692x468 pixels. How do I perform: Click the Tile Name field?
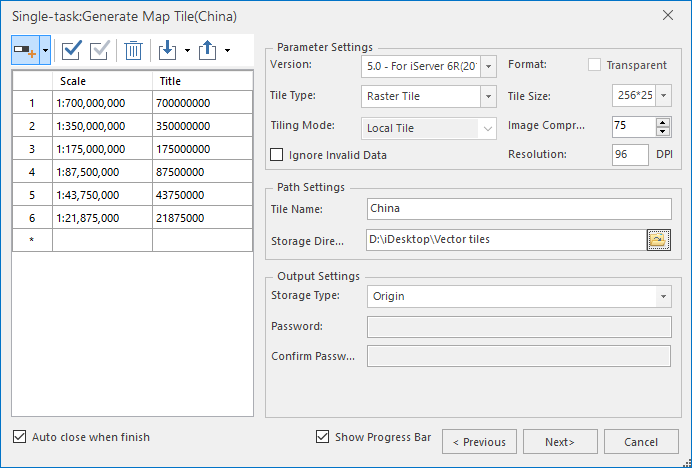pyautogui.click(x=519, y=209)
